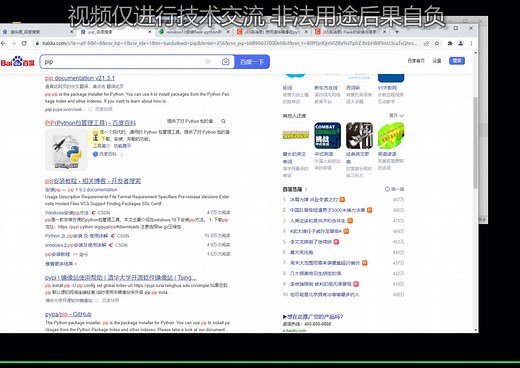Screen dimensions: 520x368
Task: Click hot search item number 10
Action: tap(324, 295)
